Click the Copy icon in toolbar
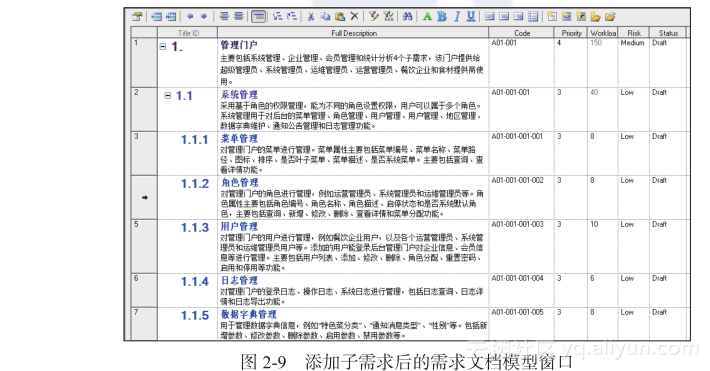This screenshot has width=710, height=371. click(x=325, y=17)
